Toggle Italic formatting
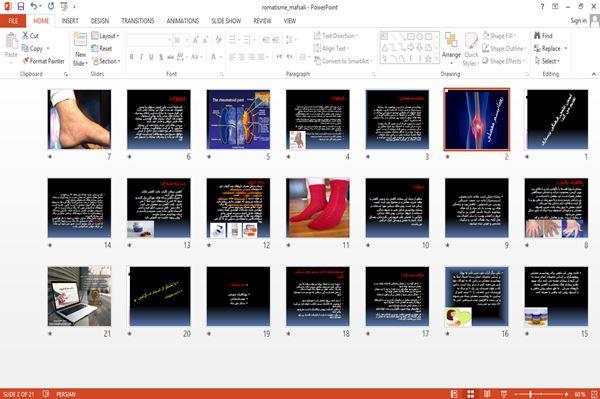600x399 pixels. tap(141, 57)
